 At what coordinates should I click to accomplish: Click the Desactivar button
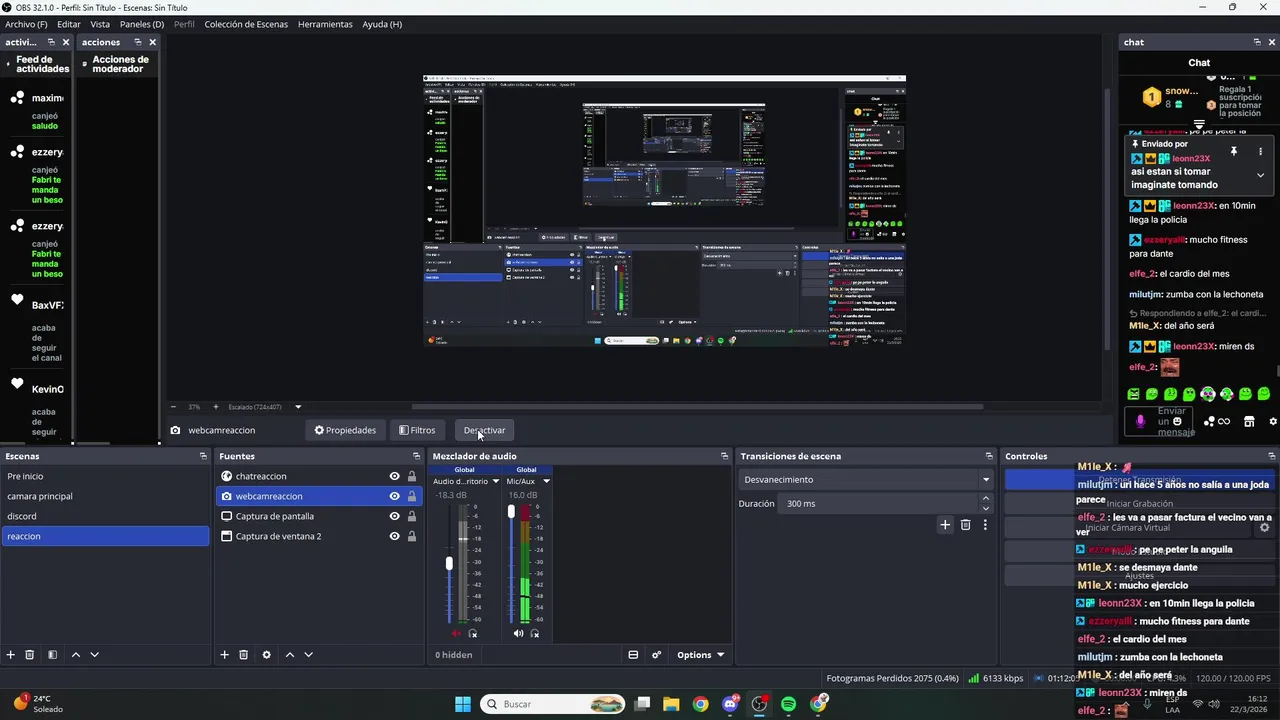pyautogui.click(x=484, y=430)
